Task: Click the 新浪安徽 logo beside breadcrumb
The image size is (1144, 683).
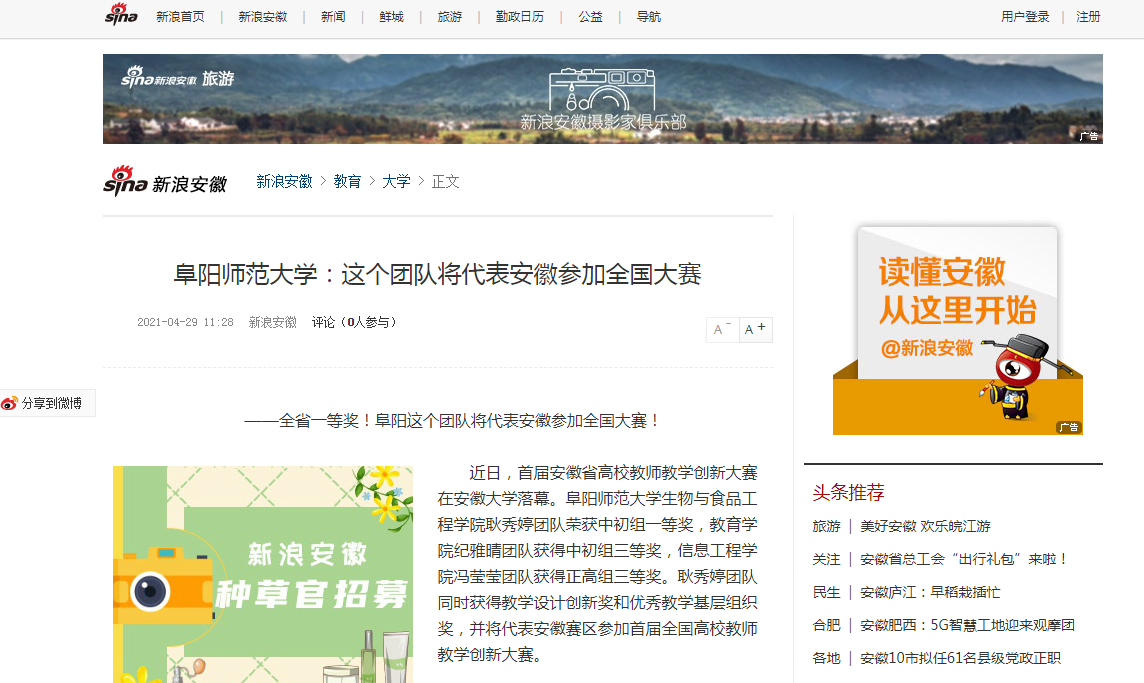Action: 165,182
